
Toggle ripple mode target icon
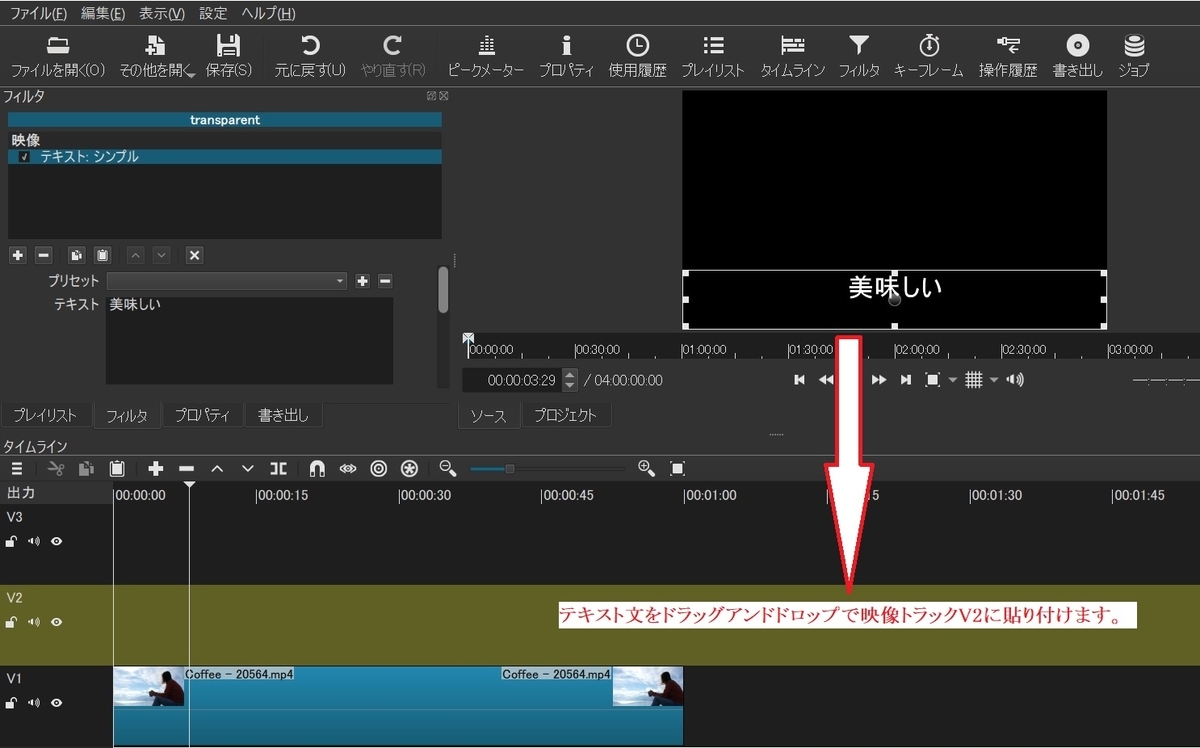[378, 468]
